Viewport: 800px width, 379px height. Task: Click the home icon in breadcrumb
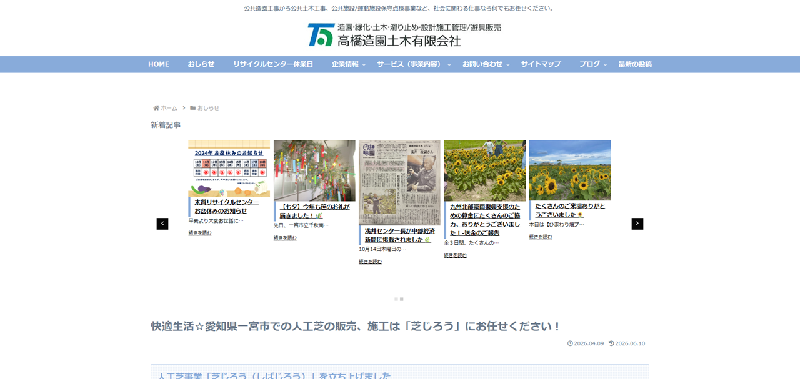tap(156, 108)
